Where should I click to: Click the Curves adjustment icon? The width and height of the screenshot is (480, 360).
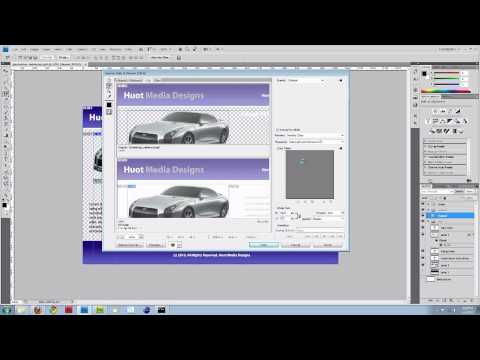click(451, 111)
